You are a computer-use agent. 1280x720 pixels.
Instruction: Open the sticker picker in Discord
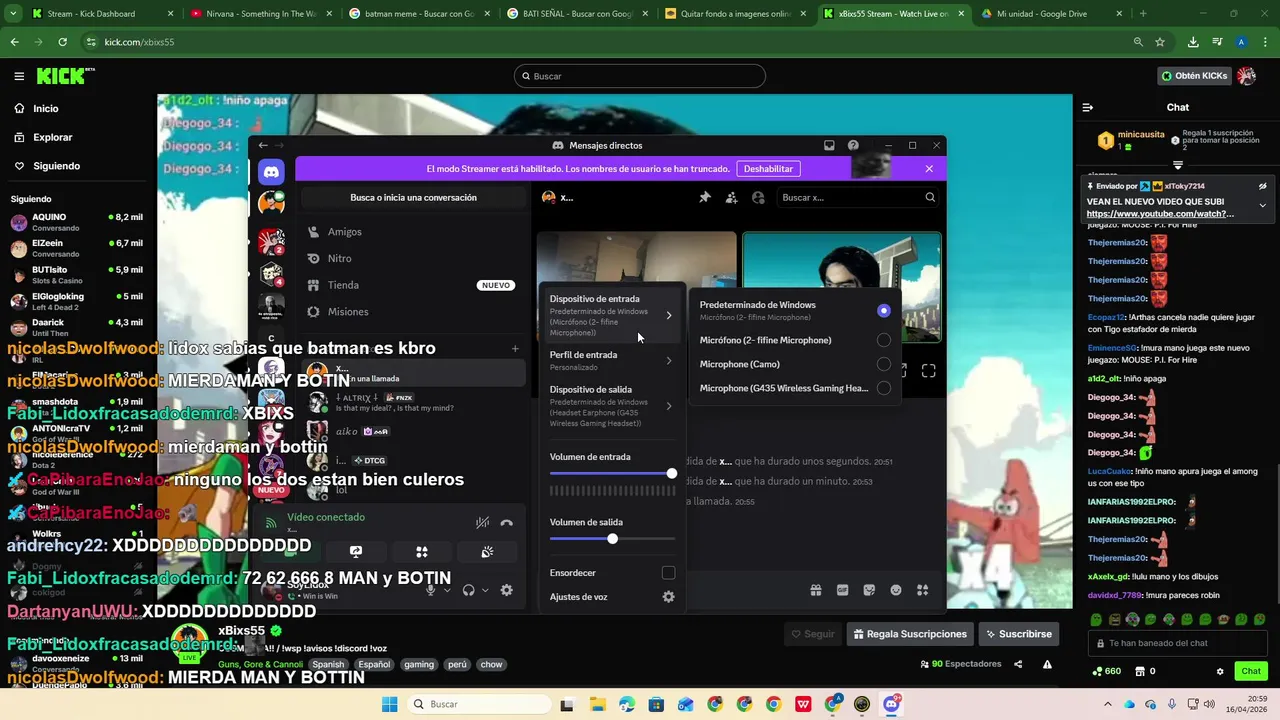pos(869,590)
